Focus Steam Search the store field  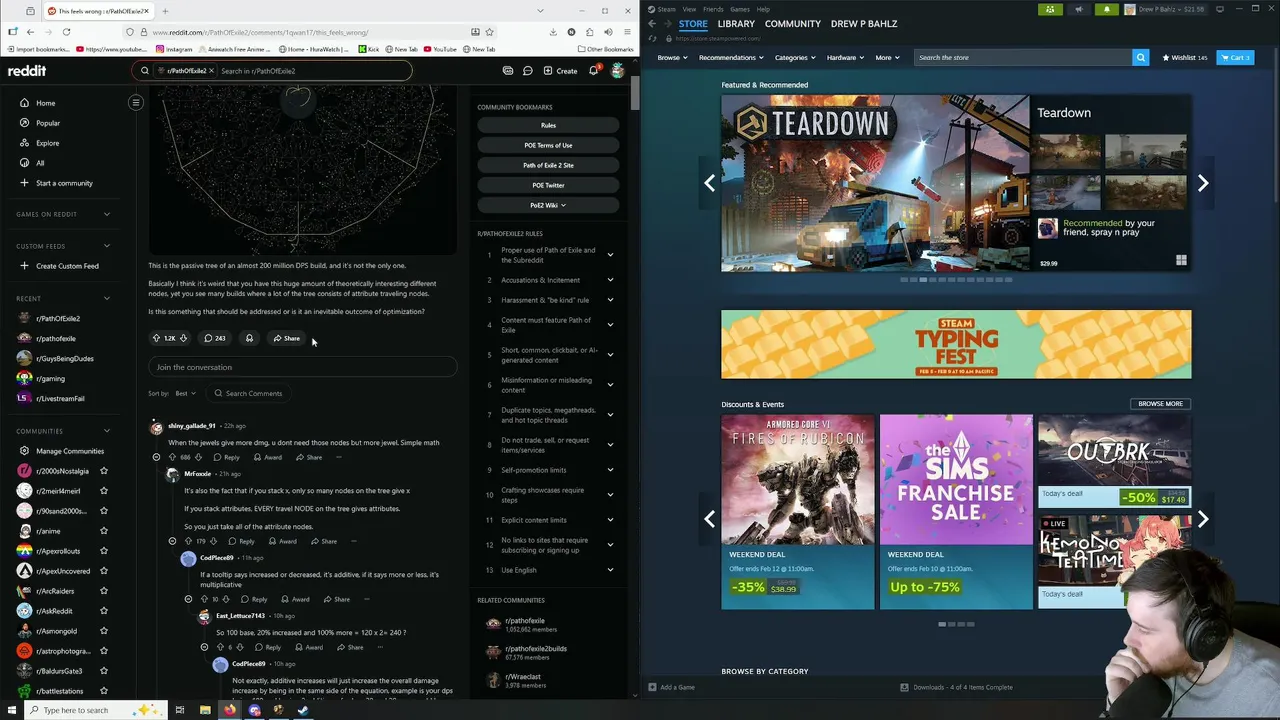click(1024, 57)
